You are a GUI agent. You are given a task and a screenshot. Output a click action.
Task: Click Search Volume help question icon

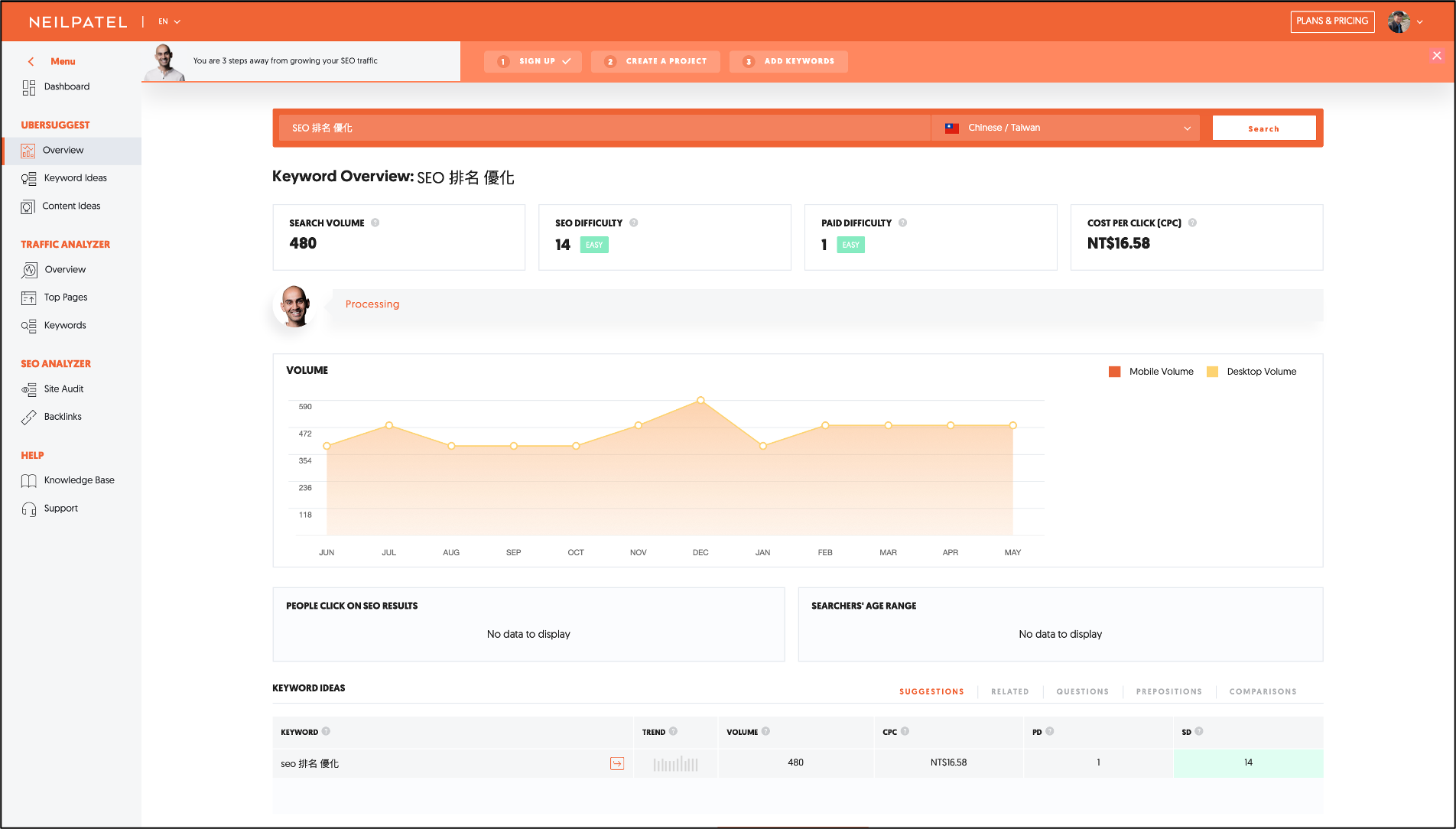pos(375,223)
